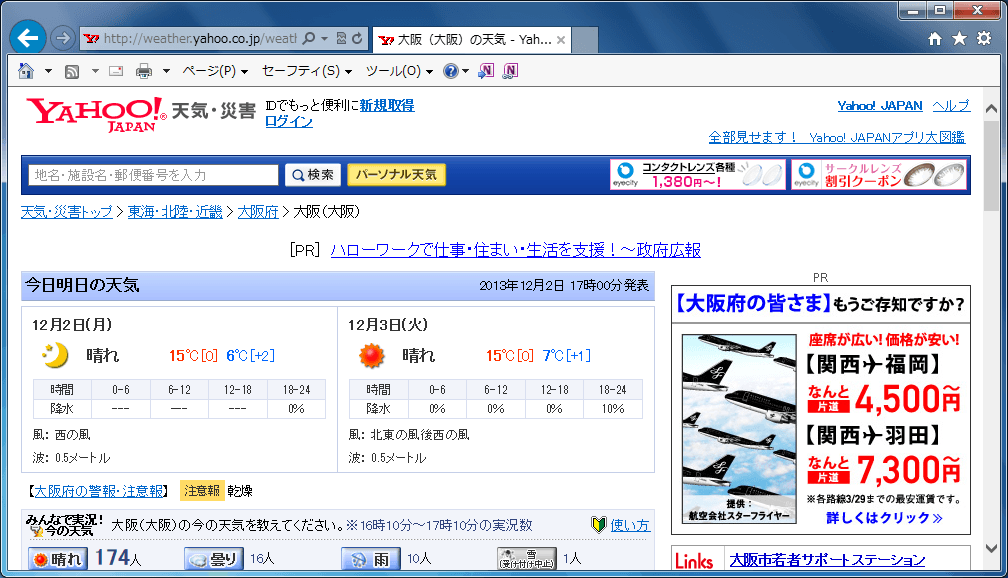The image size is (1008, 578).
Task: Open the 天気・災害トップ breadcrumb link
Action: [67, 212]
